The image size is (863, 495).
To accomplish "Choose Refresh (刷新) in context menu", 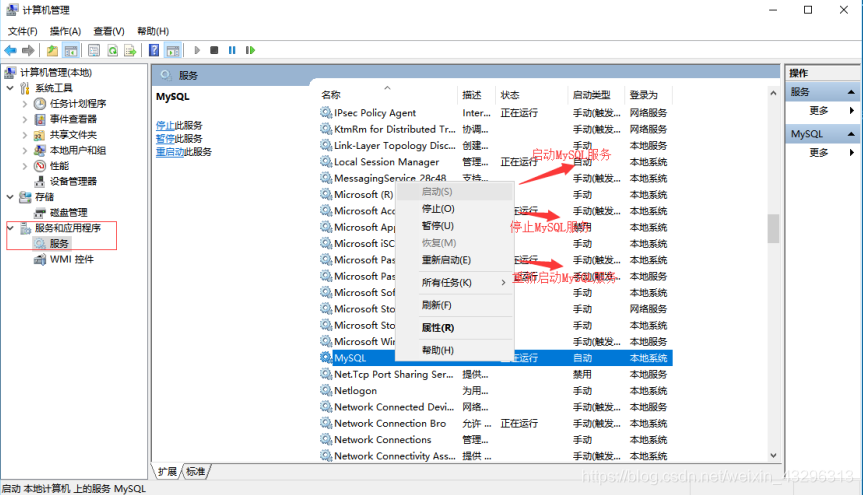I will (455, 305).
